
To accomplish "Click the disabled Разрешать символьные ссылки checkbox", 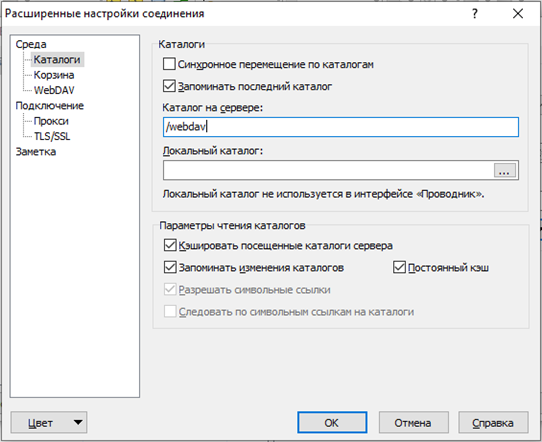I will [170, 290].
